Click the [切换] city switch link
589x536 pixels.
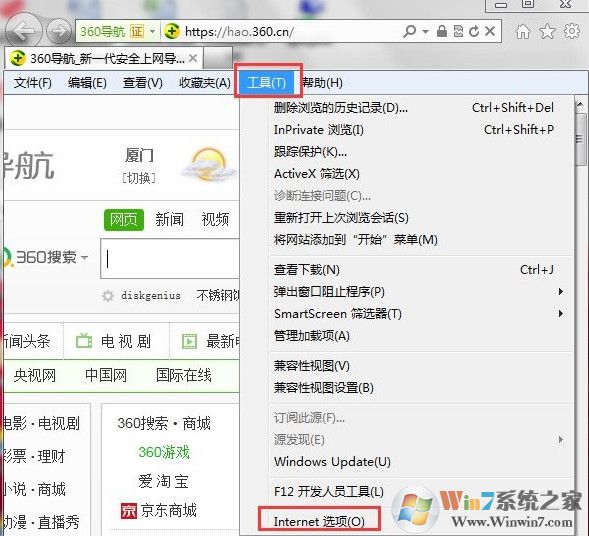[x=139, y=178]
